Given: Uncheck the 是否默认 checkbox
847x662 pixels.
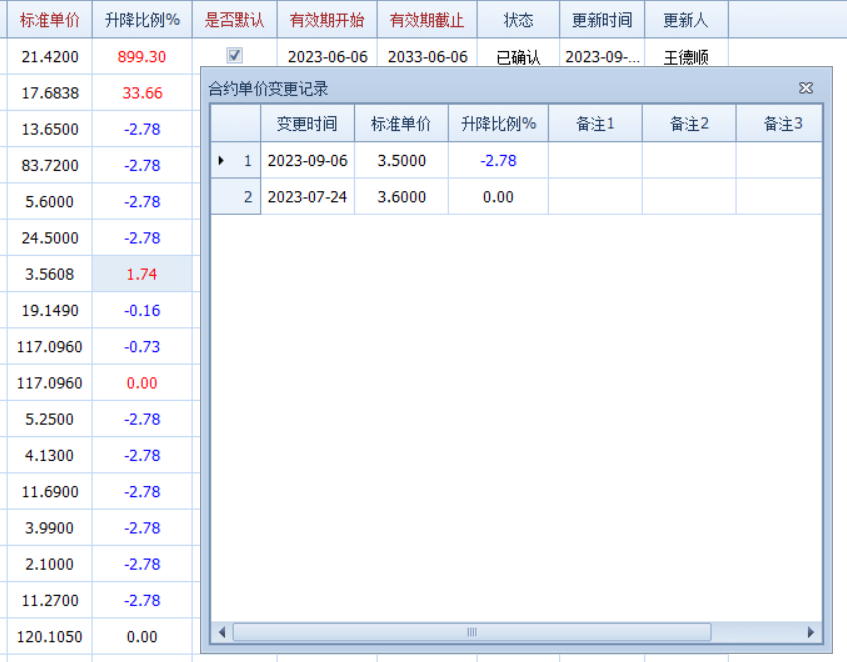Looking at the screenshot, I should 234,55.
